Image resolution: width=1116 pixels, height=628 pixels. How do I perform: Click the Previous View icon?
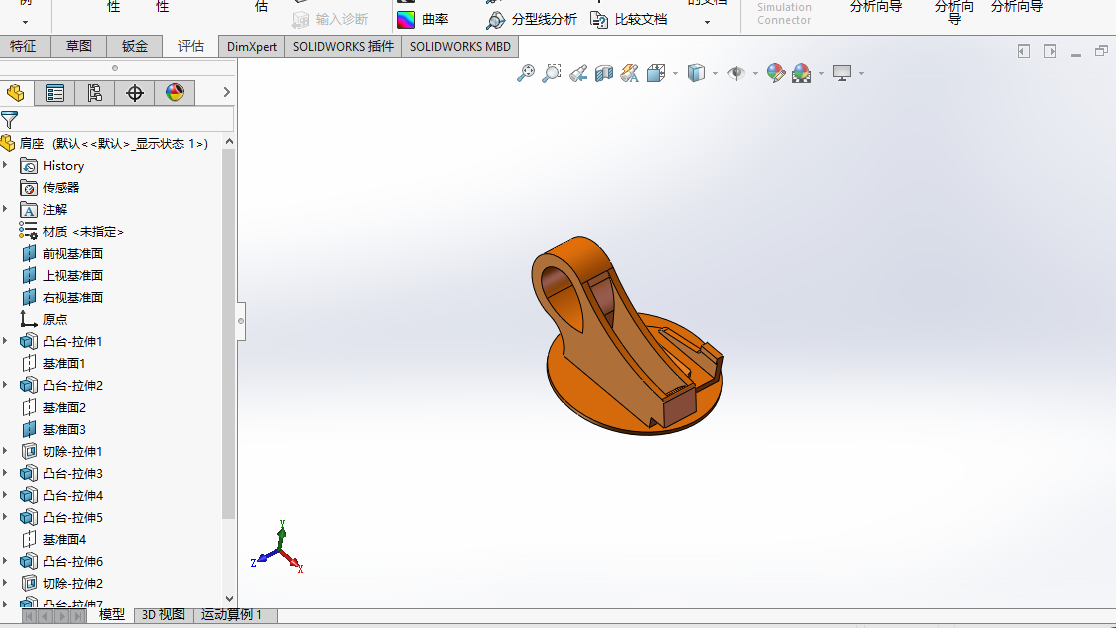577,73
